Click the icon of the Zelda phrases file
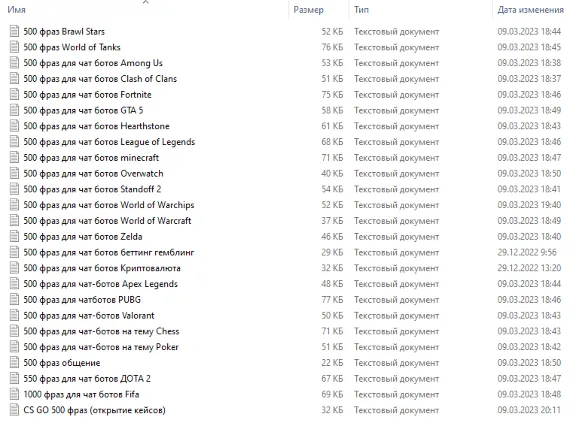Image resolution: width=576 pixels, height=429 pixels. 14,237
